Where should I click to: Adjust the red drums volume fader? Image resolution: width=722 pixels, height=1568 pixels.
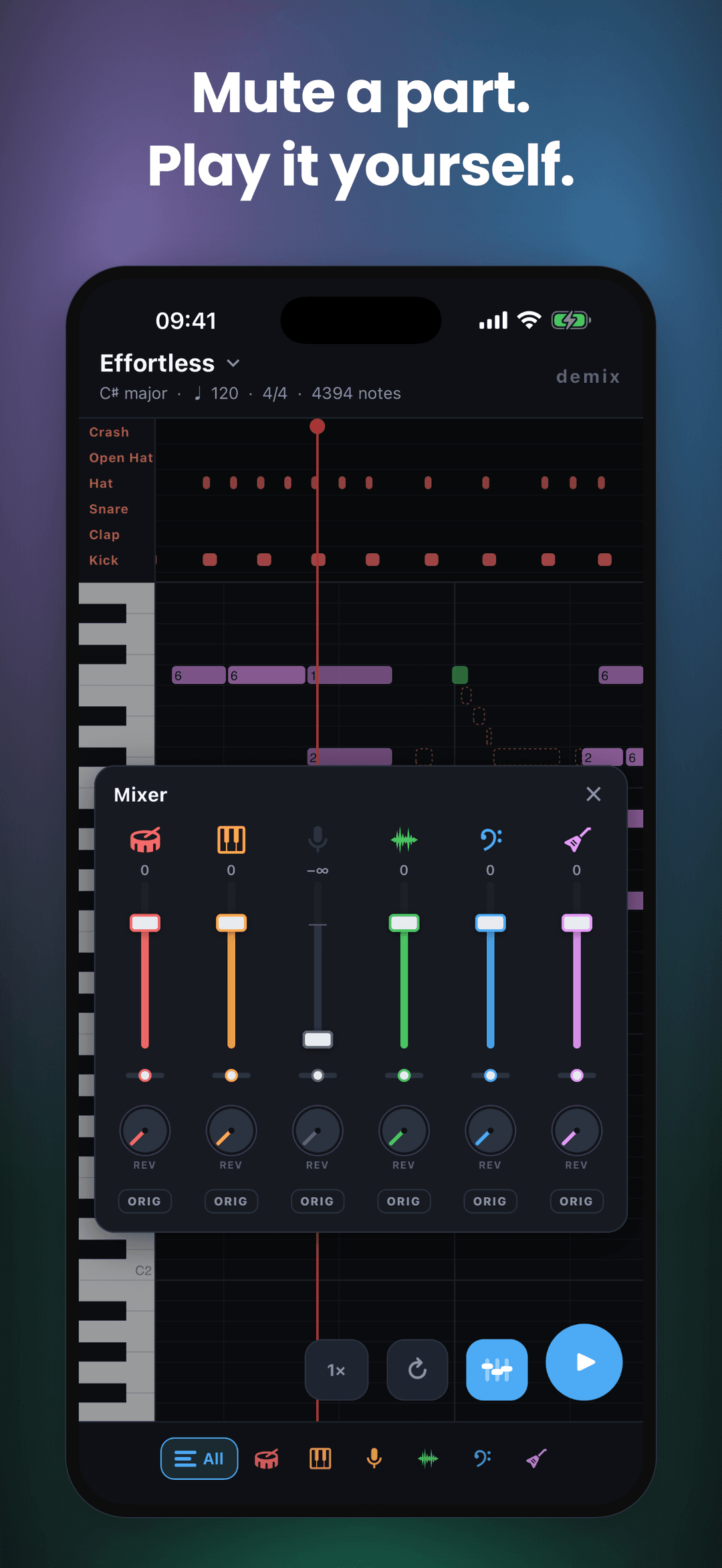pyautogui.click(x=145, y=923)
